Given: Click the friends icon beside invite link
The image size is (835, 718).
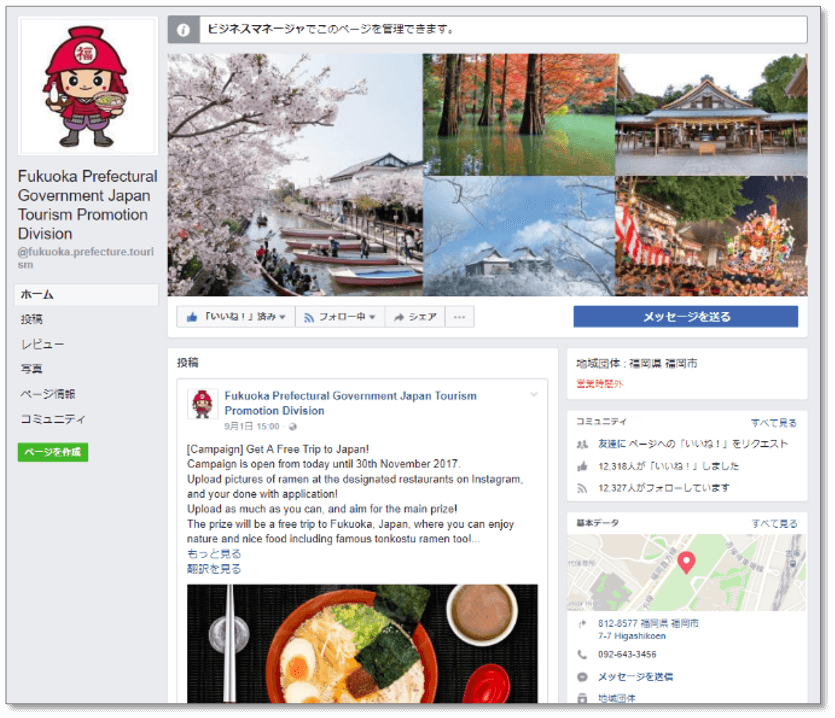Looking at the screenshot, I should 582,444.
